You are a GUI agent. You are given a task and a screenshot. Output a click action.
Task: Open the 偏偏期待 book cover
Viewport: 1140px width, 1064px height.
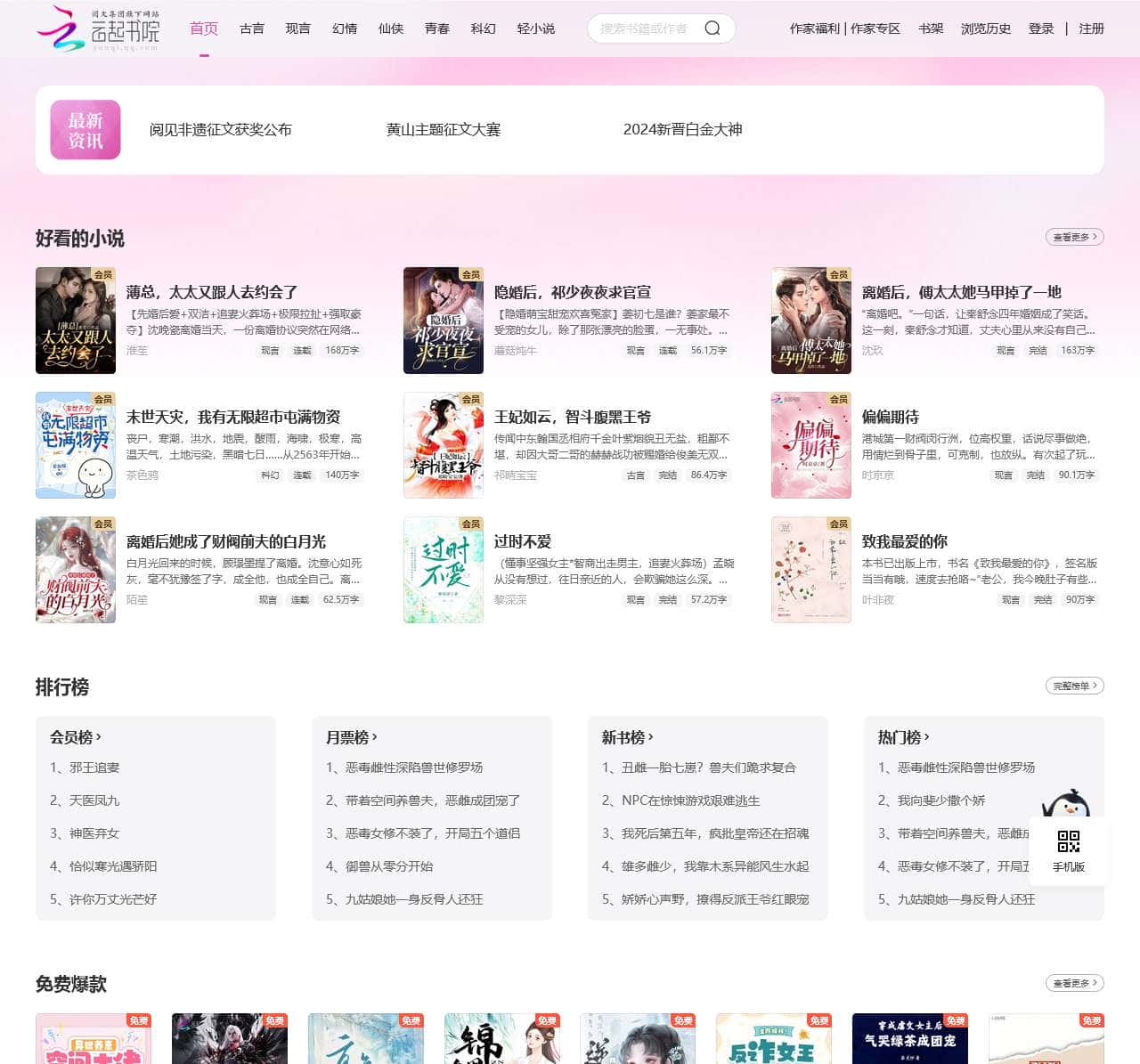tap(810, 445)
